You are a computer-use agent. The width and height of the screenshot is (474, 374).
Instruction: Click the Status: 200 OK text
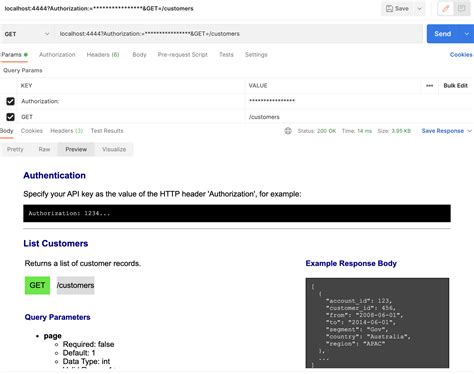pos(317,131)
